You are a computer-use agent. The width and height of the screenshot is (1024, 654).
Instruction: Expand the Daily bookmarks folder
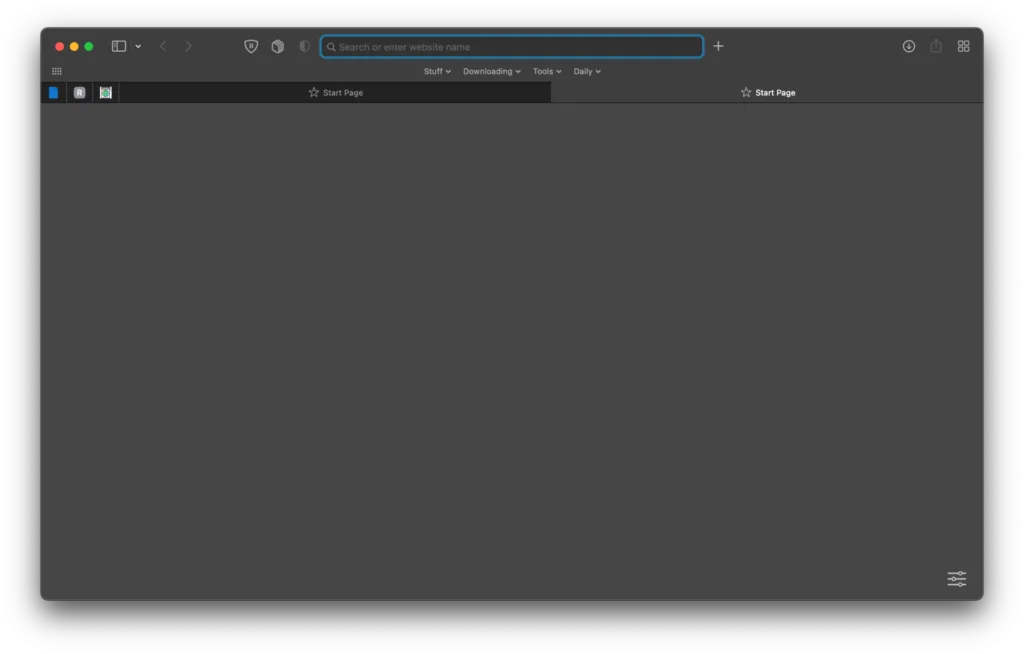point(586,71)
